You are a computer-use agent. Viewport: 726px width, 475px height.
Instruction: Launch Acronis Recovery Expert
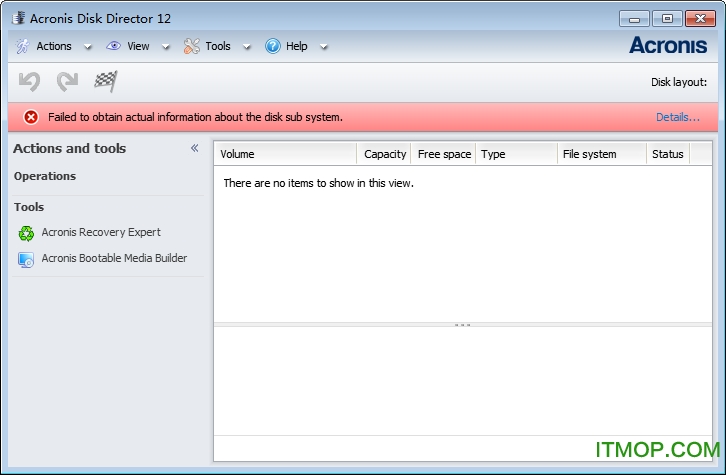tap(100, 233)
